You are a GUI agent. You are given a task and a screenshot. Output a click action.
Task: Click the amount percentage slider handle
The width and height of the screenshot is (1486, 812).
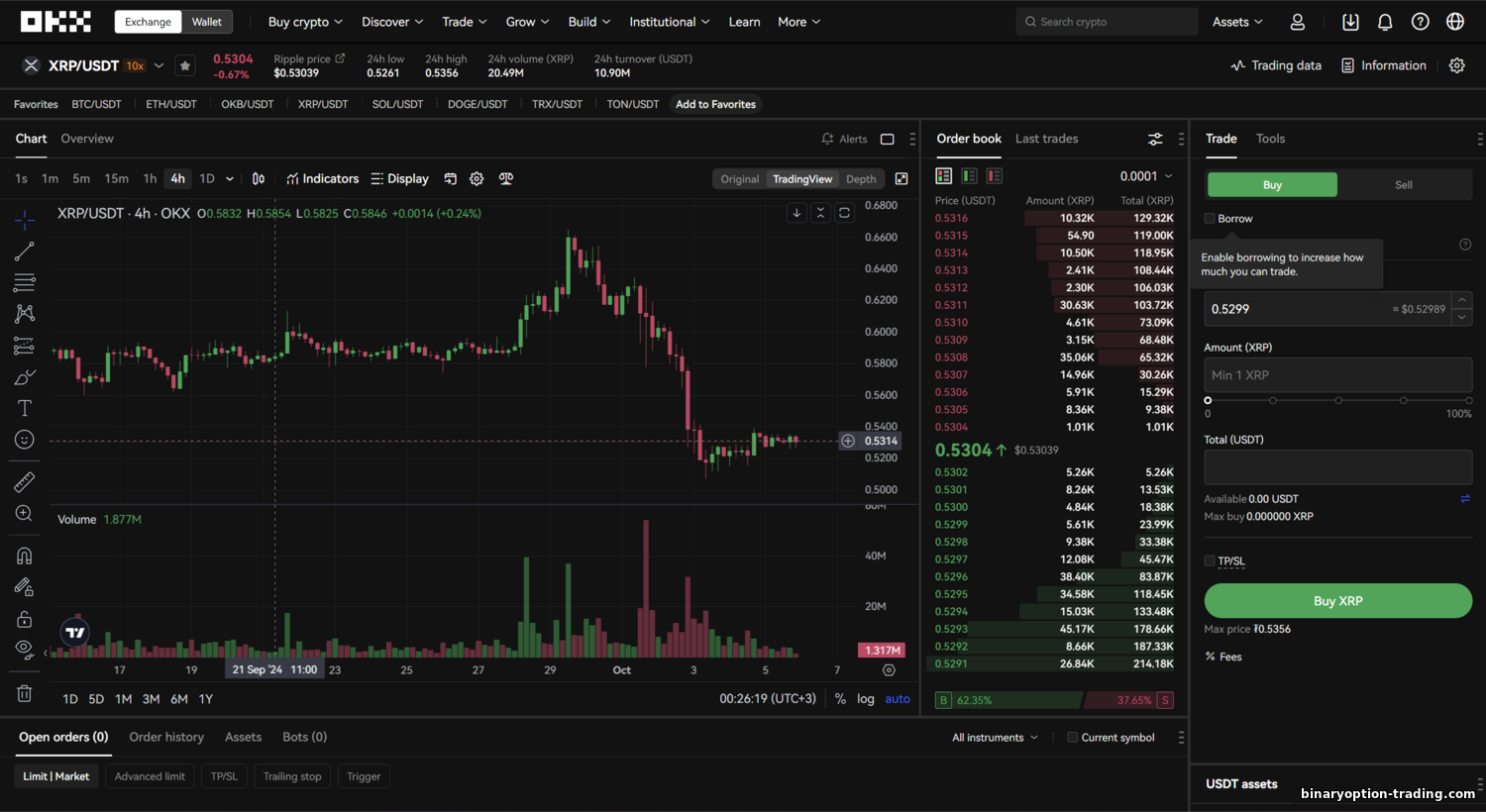(1208, 400)
